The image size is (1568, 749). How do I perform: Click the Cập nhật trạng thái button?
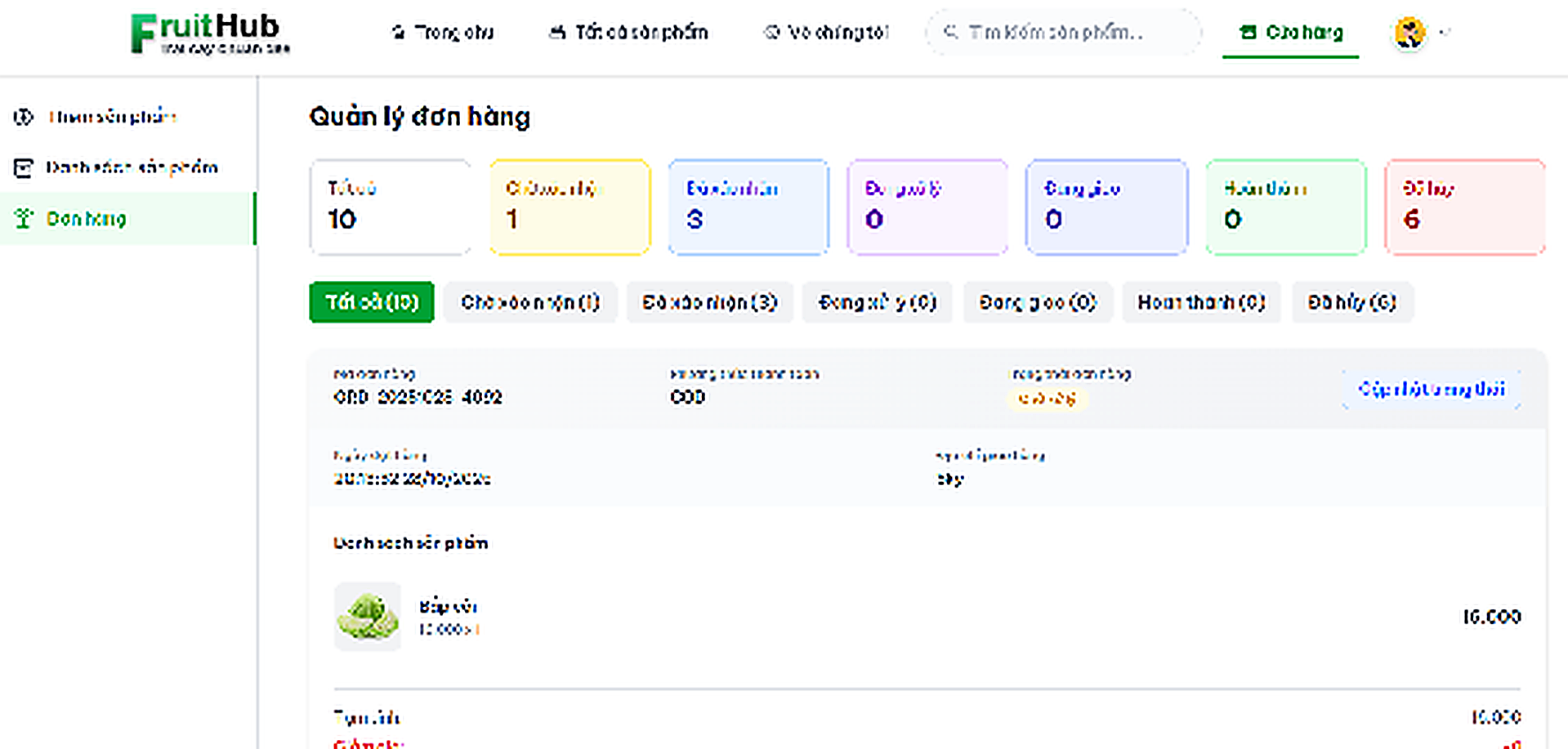tap(1432, 389)
